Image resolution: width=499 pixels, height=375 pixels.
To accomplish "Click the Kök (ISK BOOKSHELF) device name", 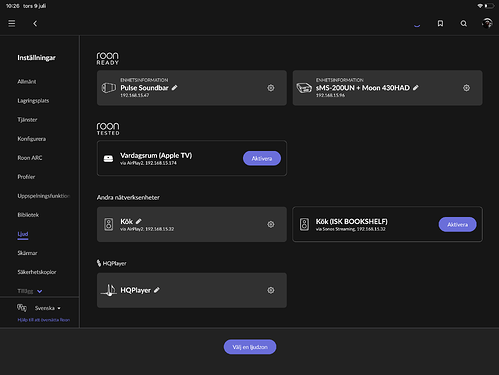I will pos(352,221).
